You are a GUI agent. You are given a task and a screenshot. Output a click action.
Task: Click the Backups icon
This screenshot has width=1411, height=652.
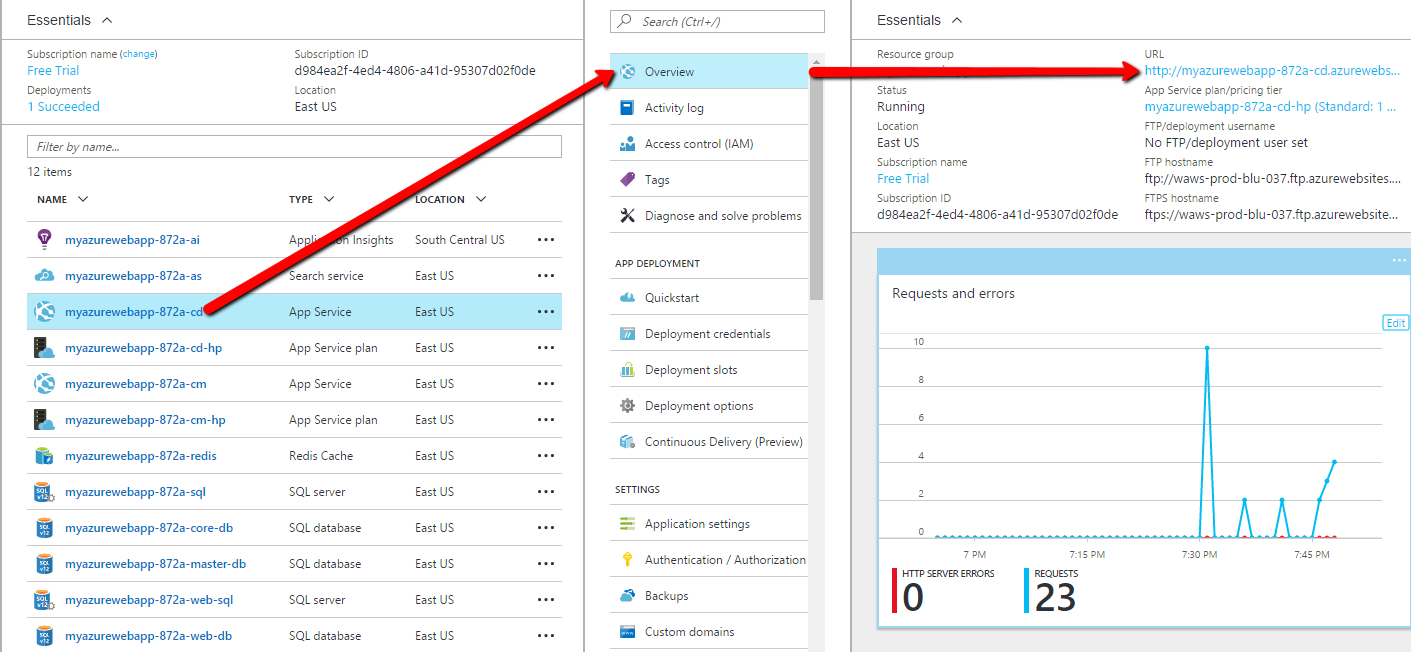(x=628, y=596)
